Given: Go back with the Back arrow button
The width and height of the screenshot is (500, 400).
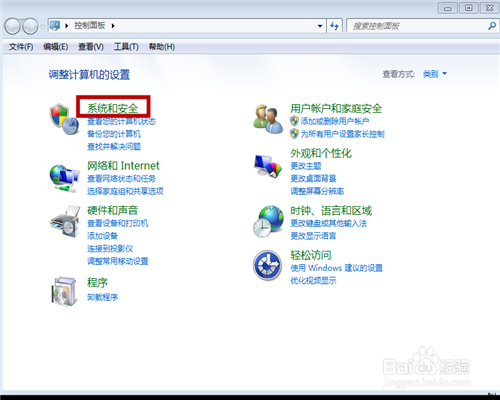Looking at the screenshot, I should 13,26.
